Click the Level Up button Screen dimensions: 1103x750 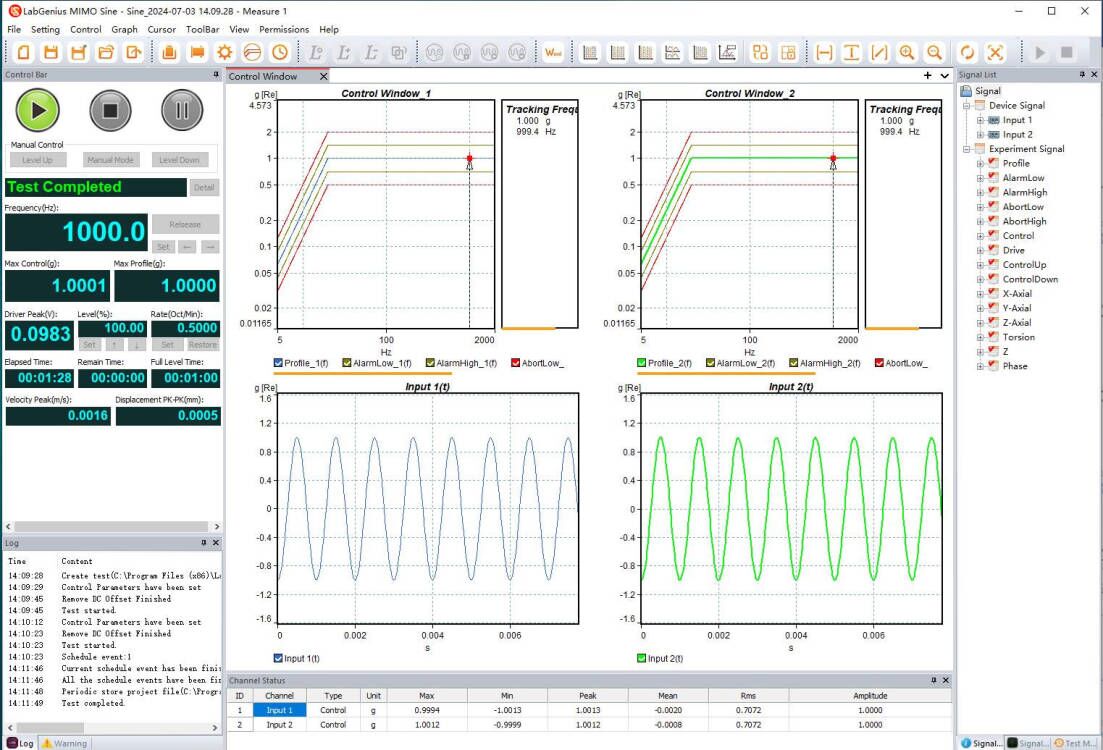click(x=38, y=160)
